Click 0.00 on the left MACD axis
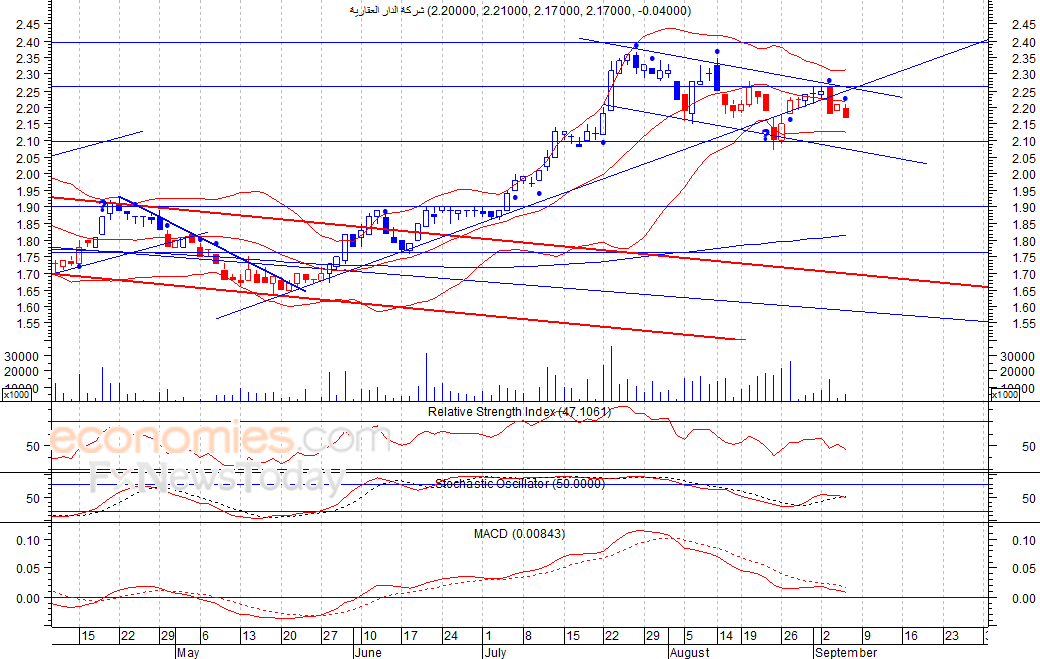The image size is (1040, 659). click(x=28, y=599)
